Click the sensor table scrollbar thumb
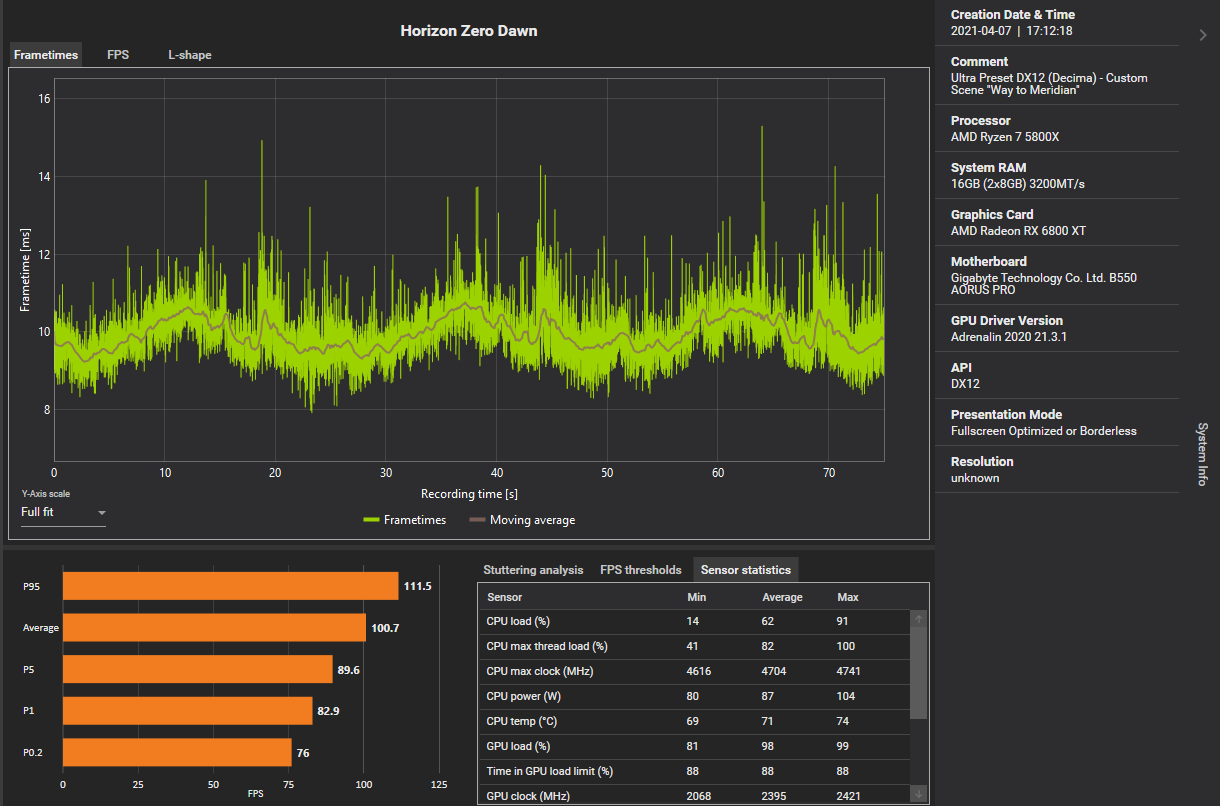 point(919,672)
